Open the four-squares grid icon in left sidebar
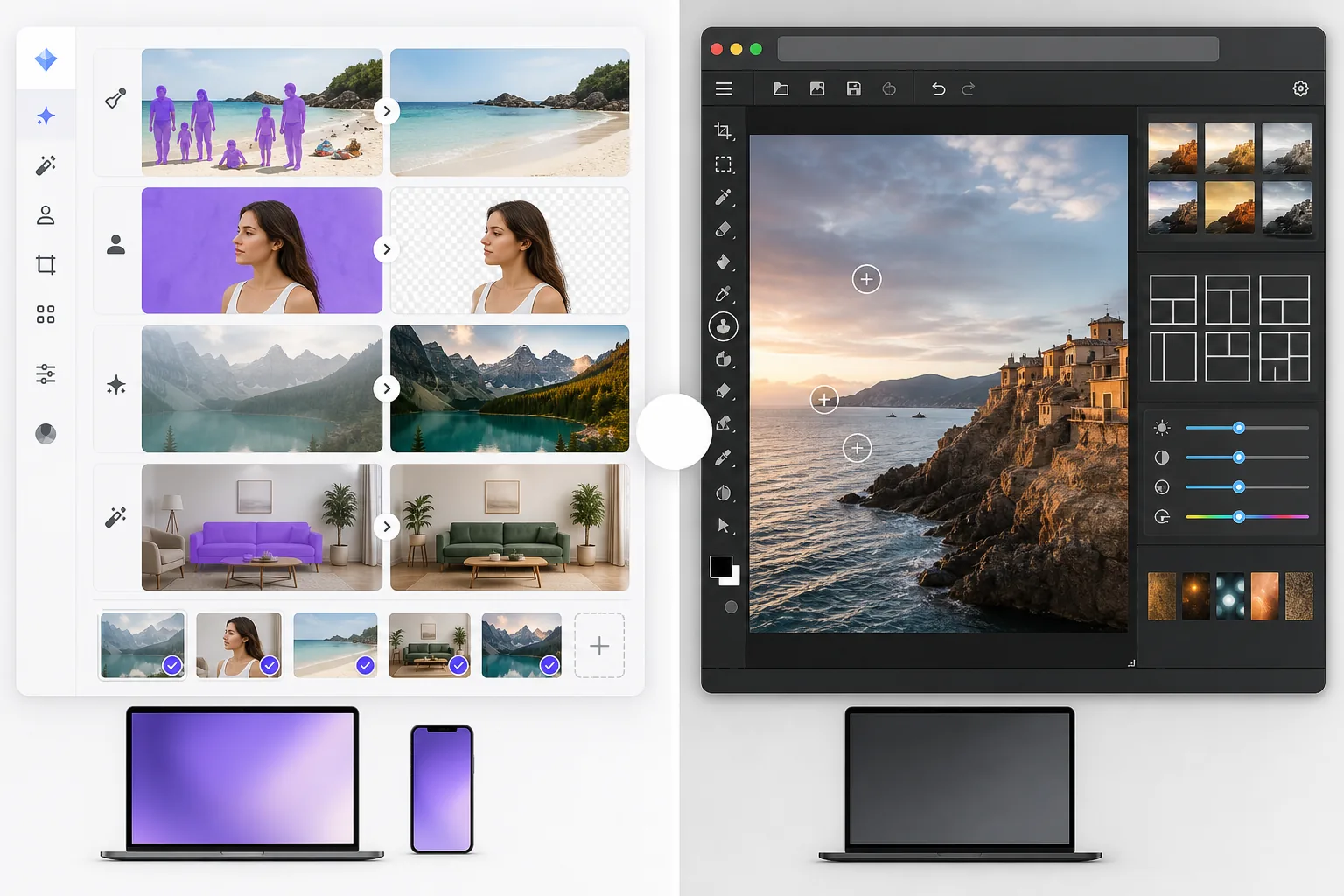 45,314
